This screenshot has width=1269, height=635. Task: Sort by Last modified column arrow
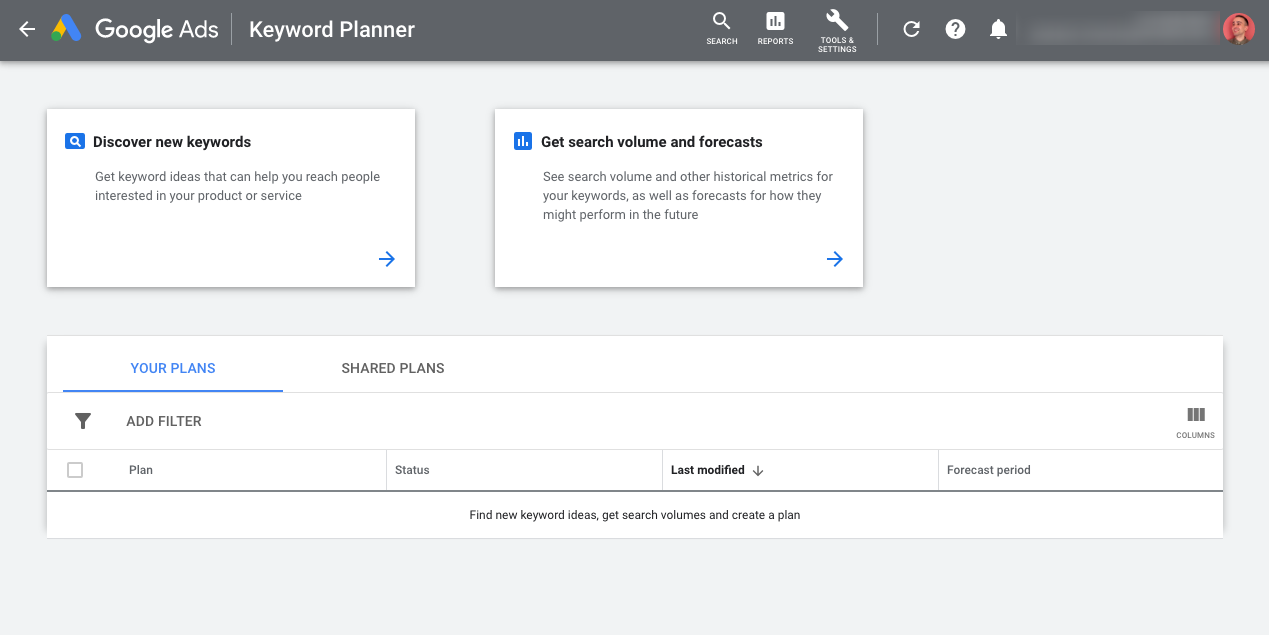click(x=758, y=471)
